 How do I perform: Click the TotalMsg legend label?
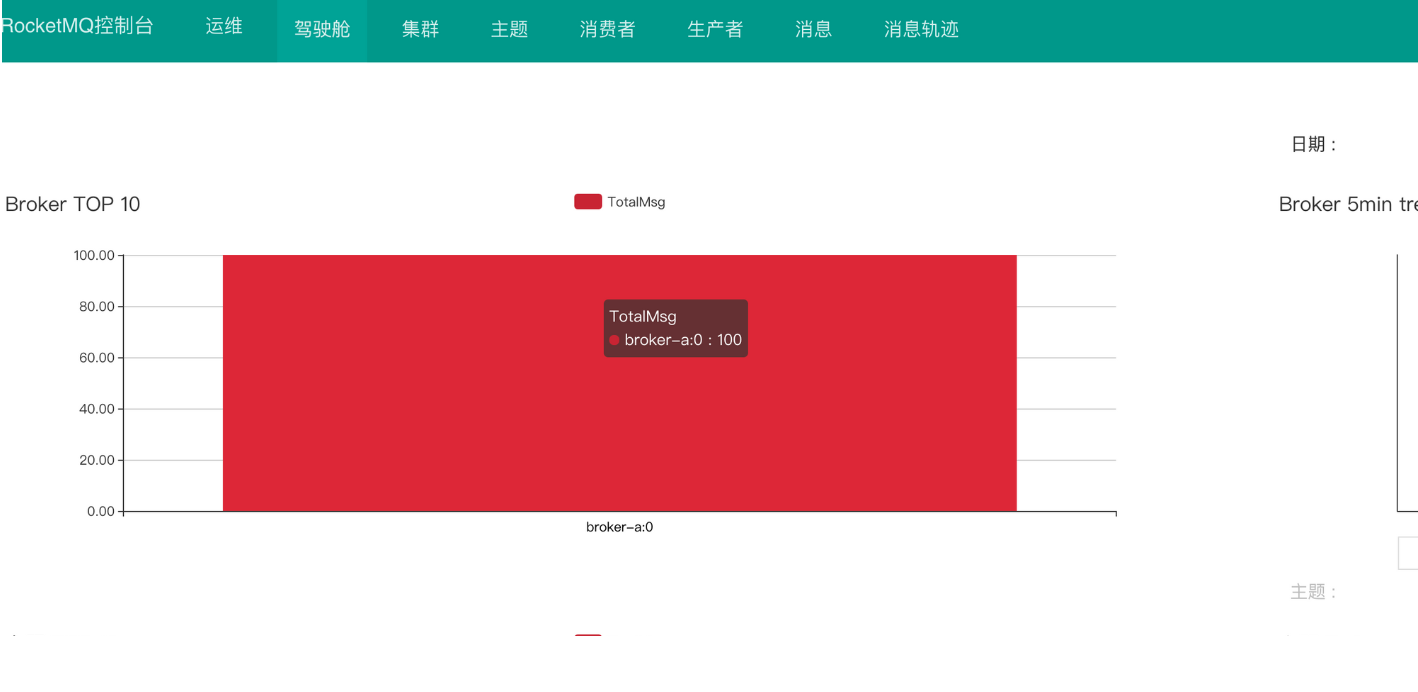point(636,202)
